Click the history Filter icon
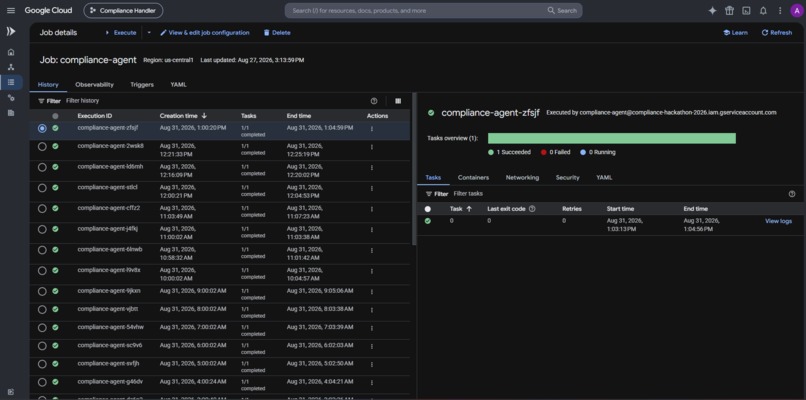 tap(41, 101)
